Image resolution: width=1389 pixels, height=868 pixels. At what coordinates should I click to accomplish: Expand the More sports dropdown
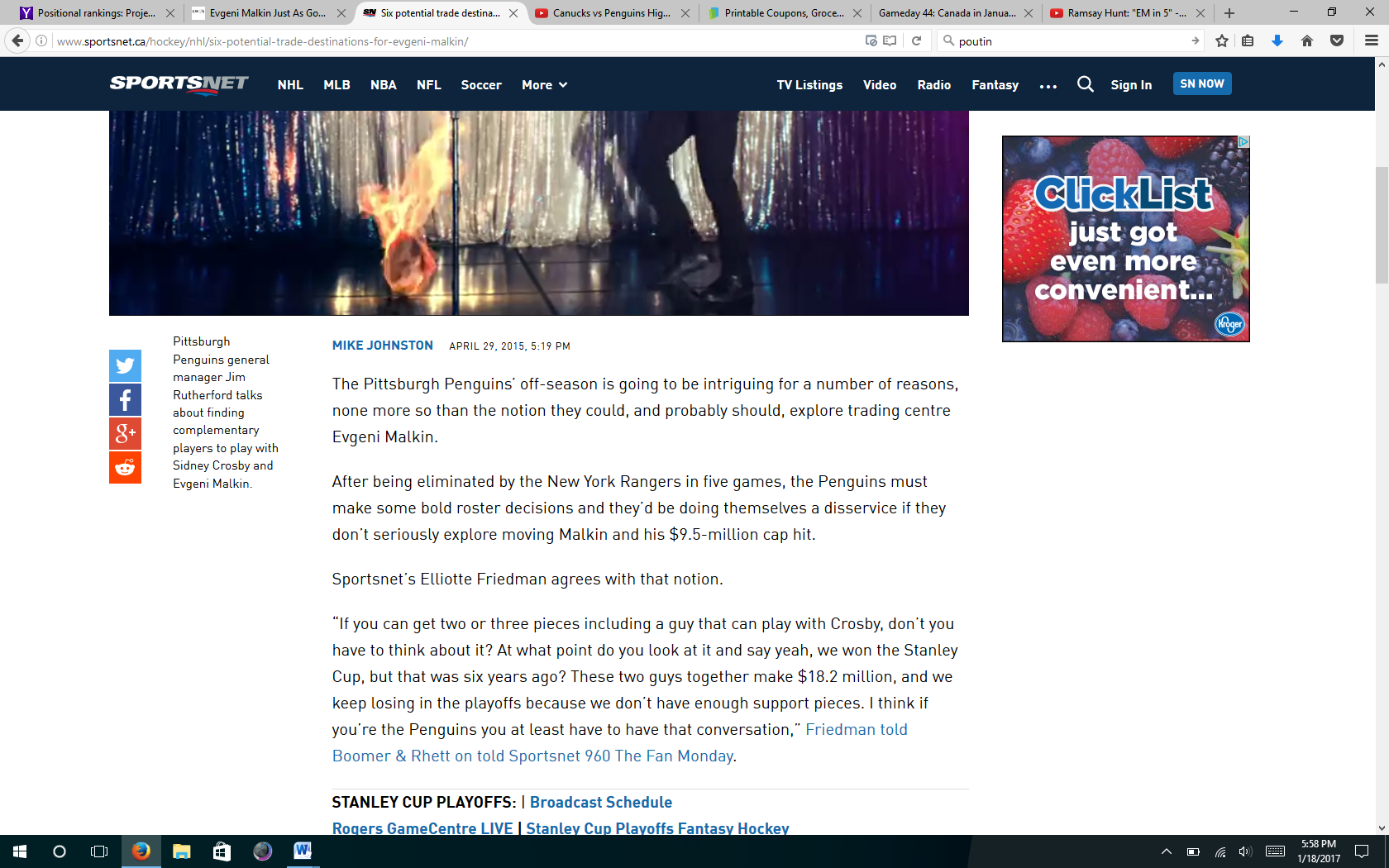coord(544,85)
